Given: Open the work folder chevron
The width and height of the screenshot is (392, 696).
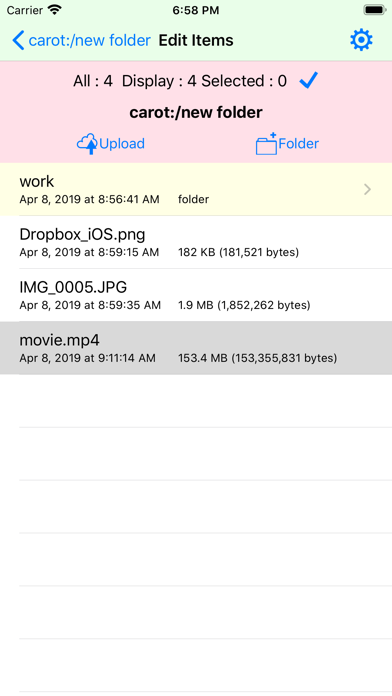Looking at the screenshot, I should (x=367, y=190).
